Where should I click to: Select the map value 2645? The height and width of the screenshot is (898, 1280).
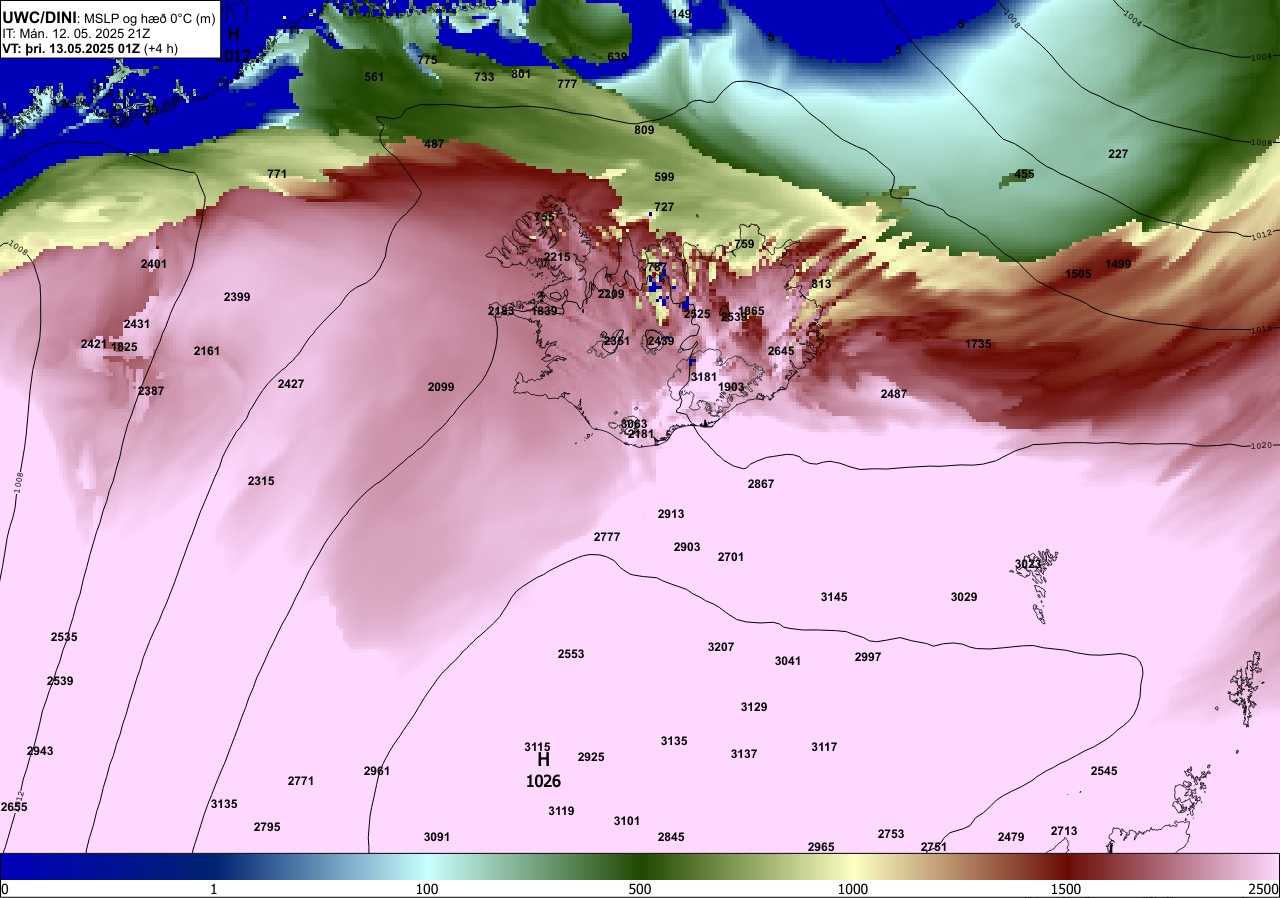click(781, 351)
